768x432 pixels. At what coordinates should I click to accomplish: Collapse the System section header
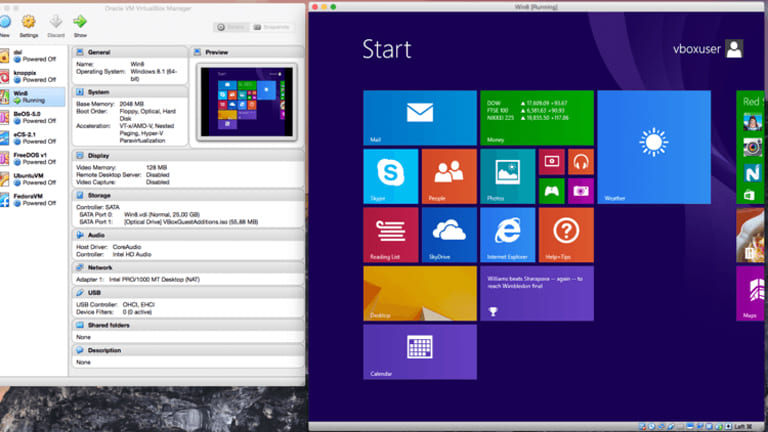pos(130,92)
